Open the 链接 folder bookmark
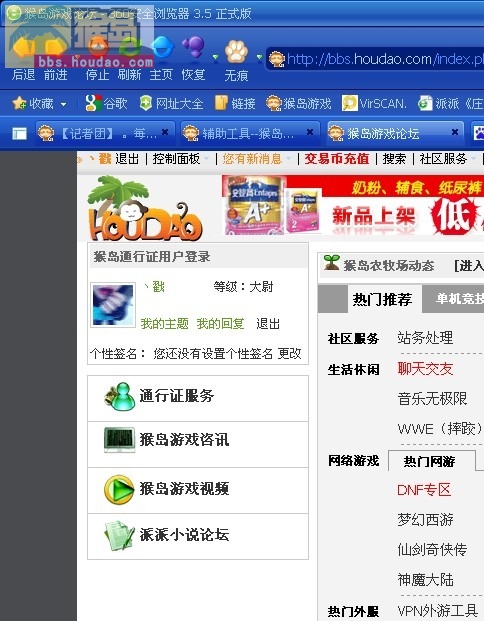The width and height of the screenshot is (484, 621). pos(235,103)
